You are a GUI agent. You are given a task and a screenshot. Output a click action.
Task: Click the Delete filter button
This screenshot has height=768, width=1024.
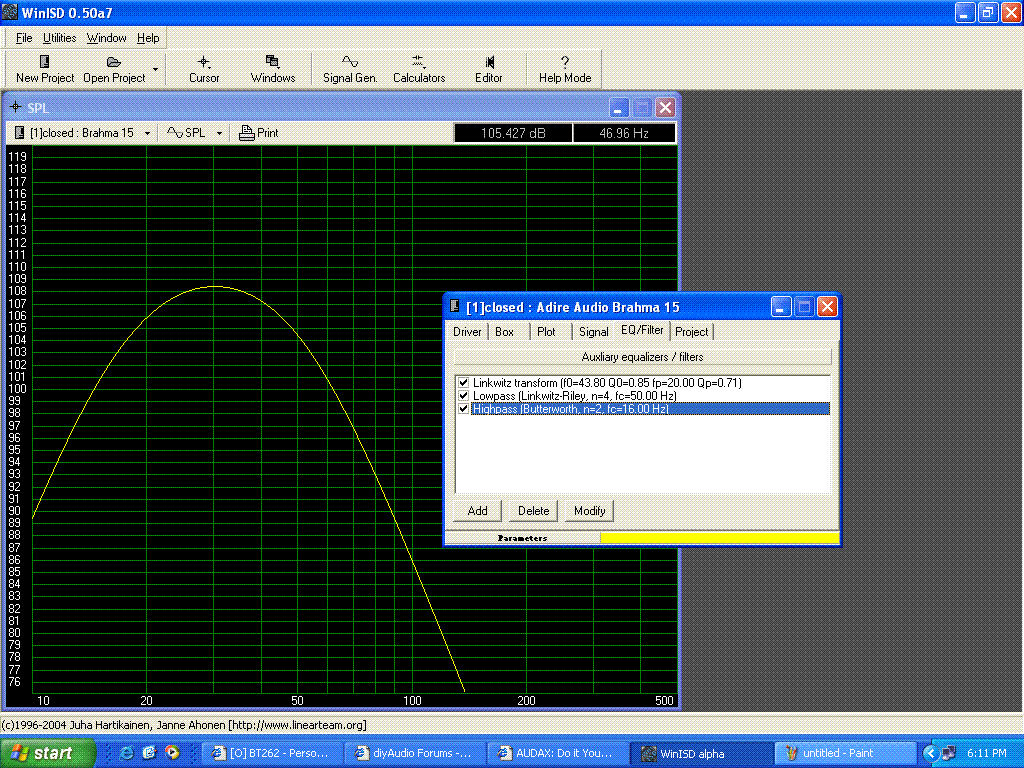534,511
